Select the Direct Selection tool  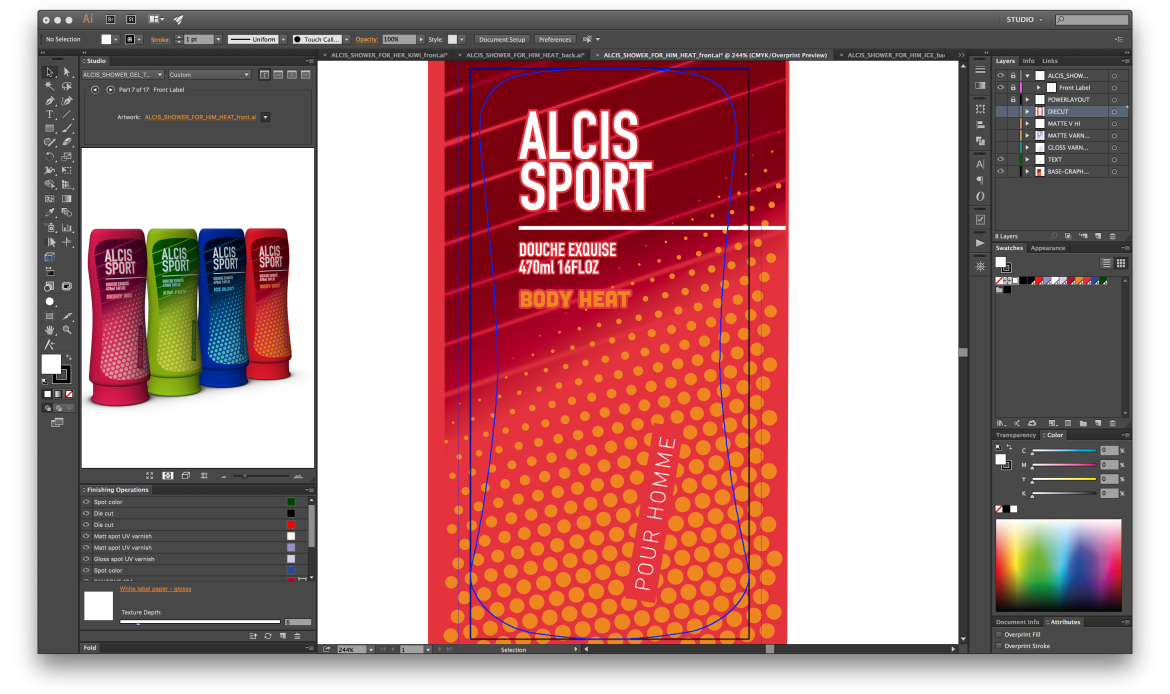tap(66, 72)
